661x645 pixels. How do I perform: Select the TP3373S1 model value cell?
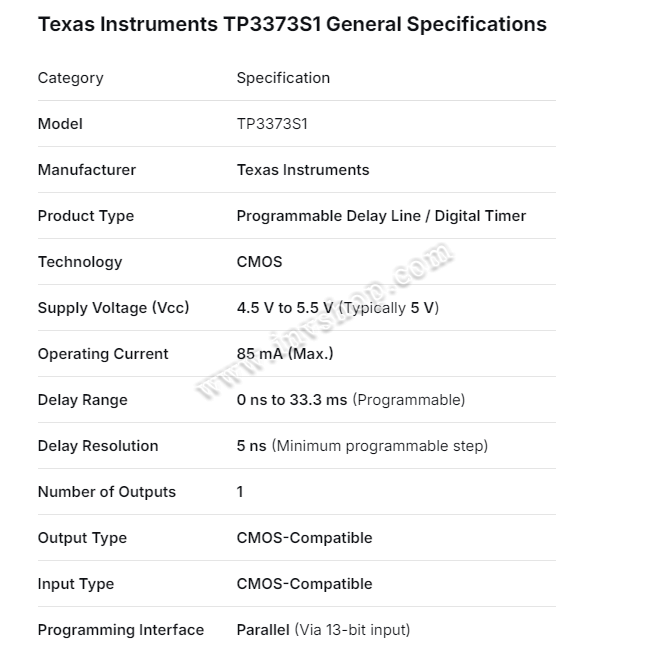coord(273,124)
